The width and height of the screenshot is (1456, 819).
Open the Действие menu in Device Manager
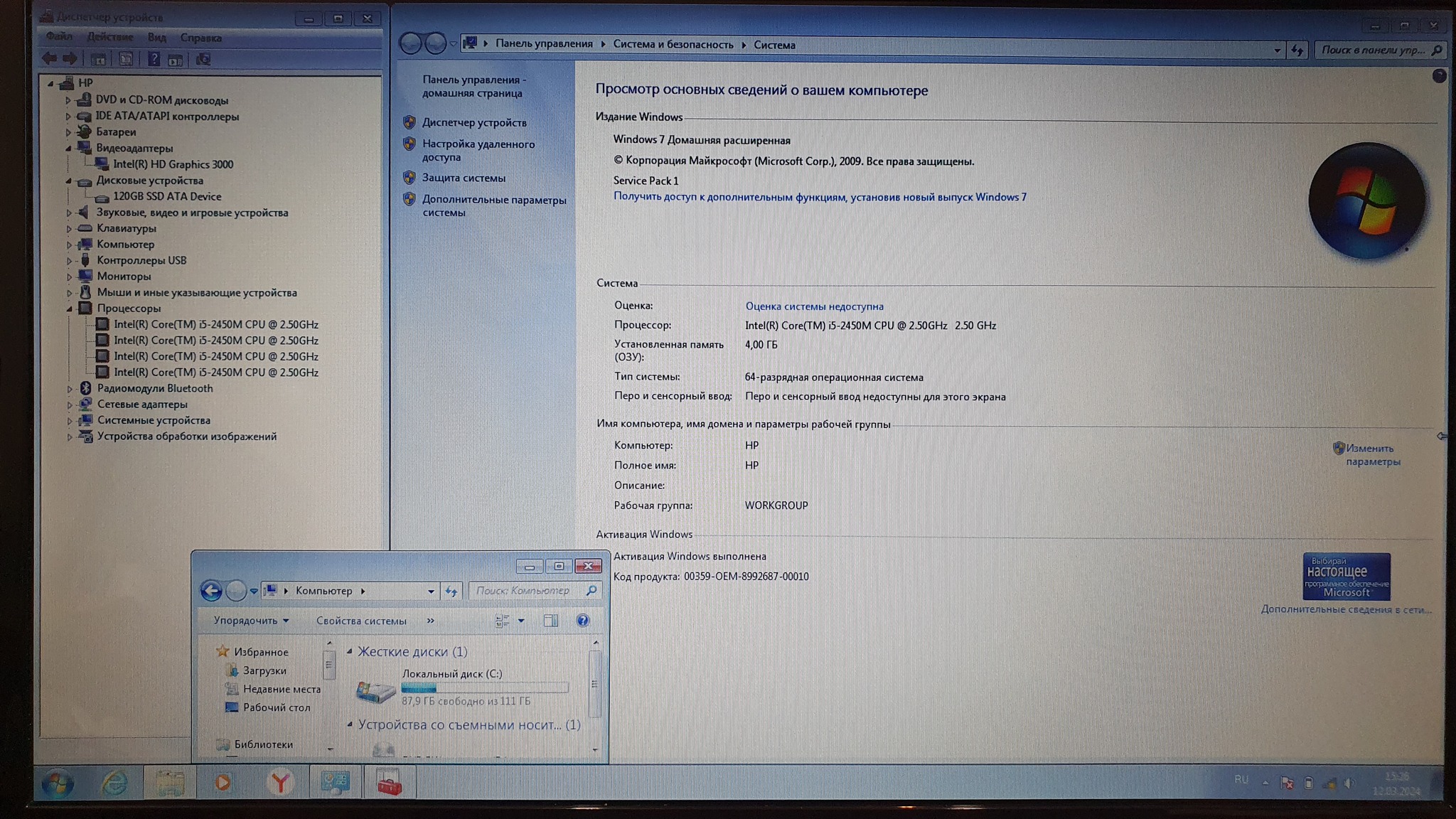click(x=110, y=37)
